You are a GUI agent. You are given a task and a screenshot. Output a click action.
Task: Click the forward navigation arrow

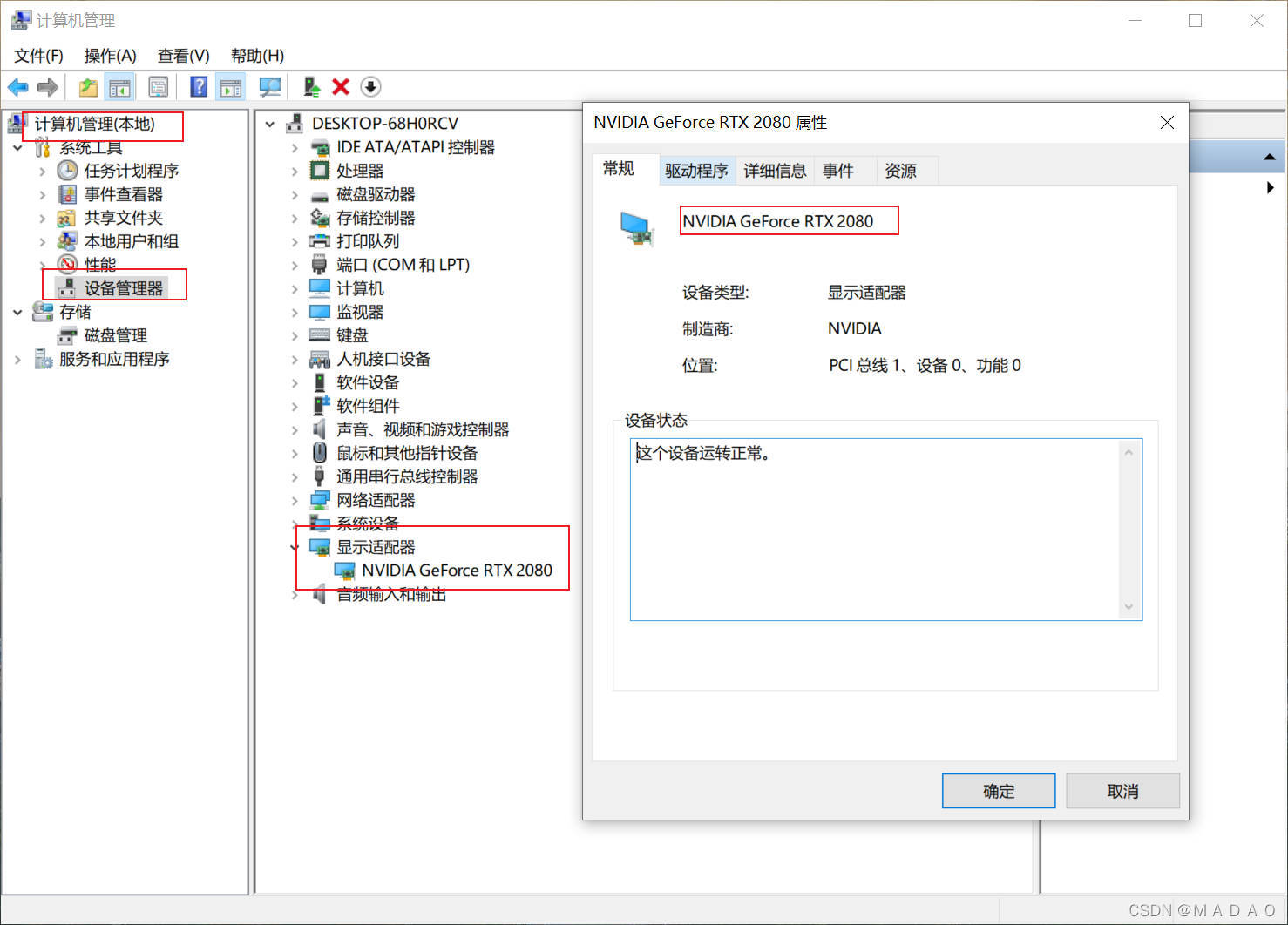point(48,86)
